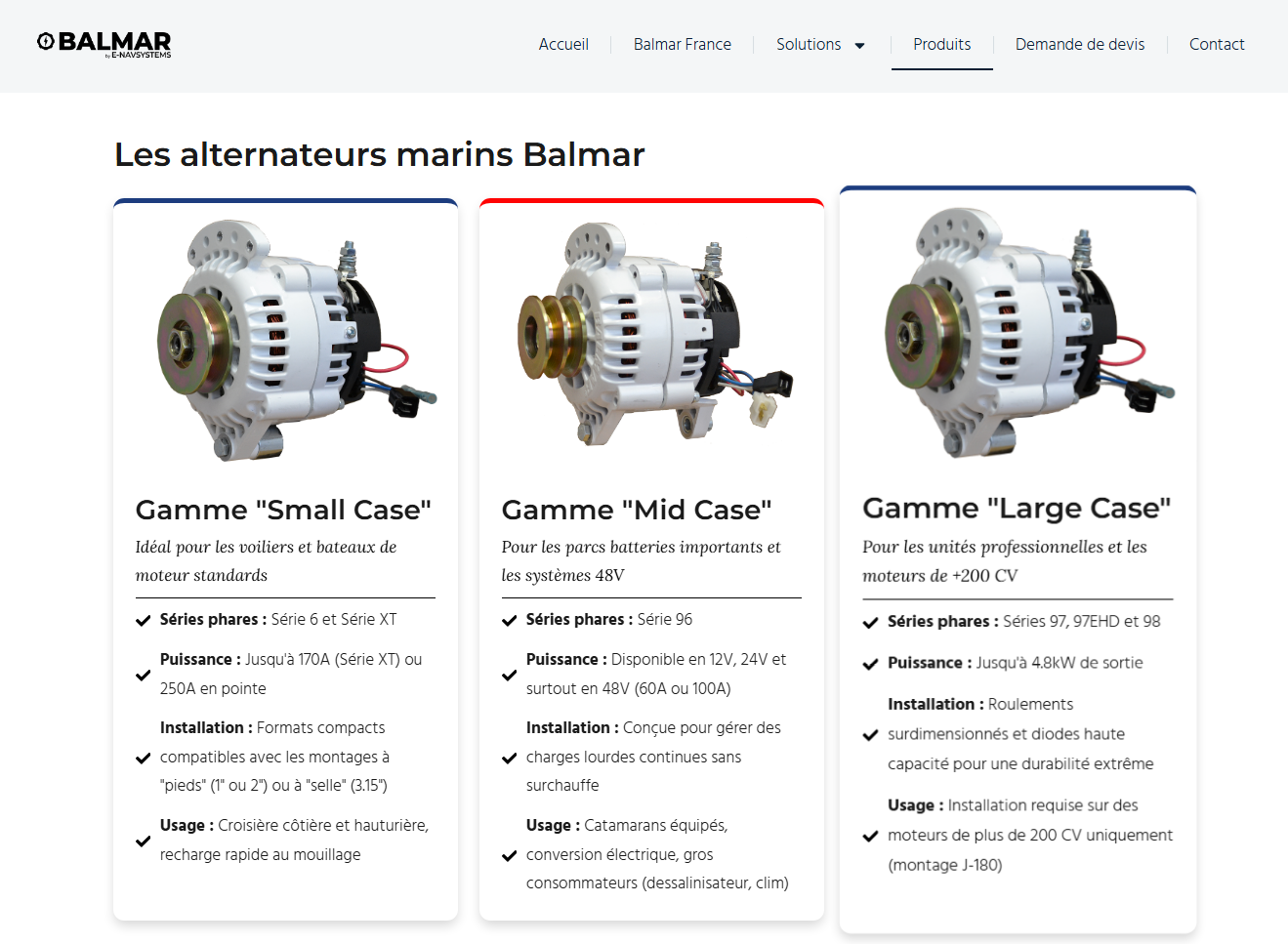1288x944 pixels.
Task: Click text Jusqu'à 4.8kW de sortie
Action: point(1059,662)
